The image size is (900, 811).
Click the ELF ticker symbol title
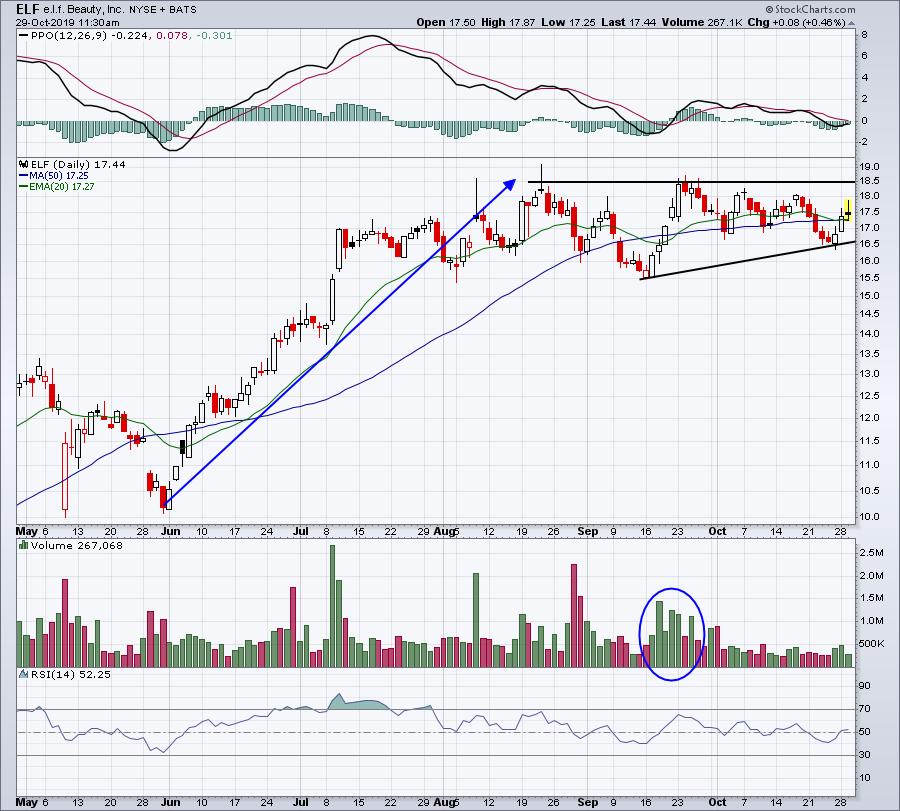tap(27, 9)
